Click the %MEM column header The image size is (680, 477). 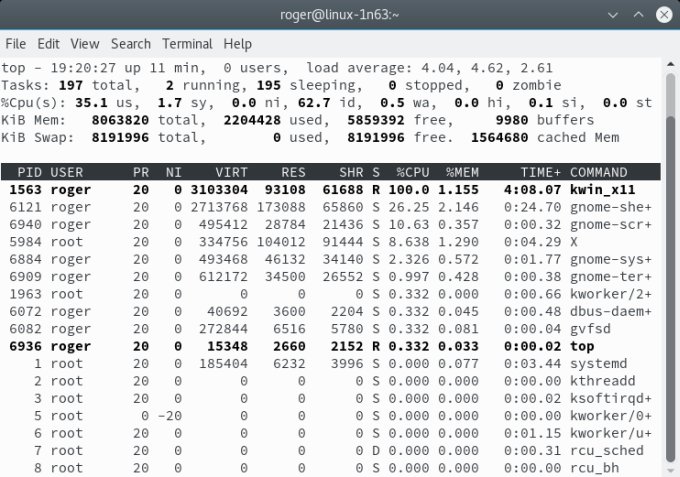[464, 172]
